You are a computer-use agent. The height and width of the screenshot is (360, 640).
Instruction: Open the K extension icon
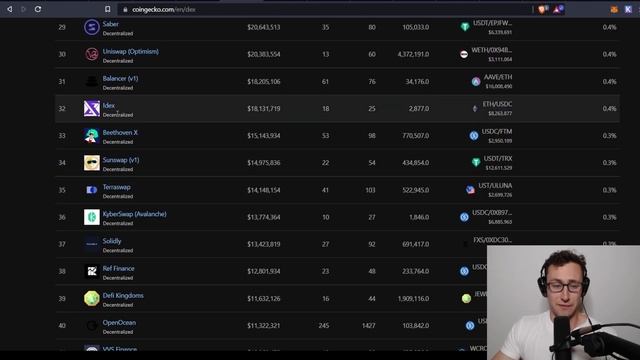click(x=628, y=9)
